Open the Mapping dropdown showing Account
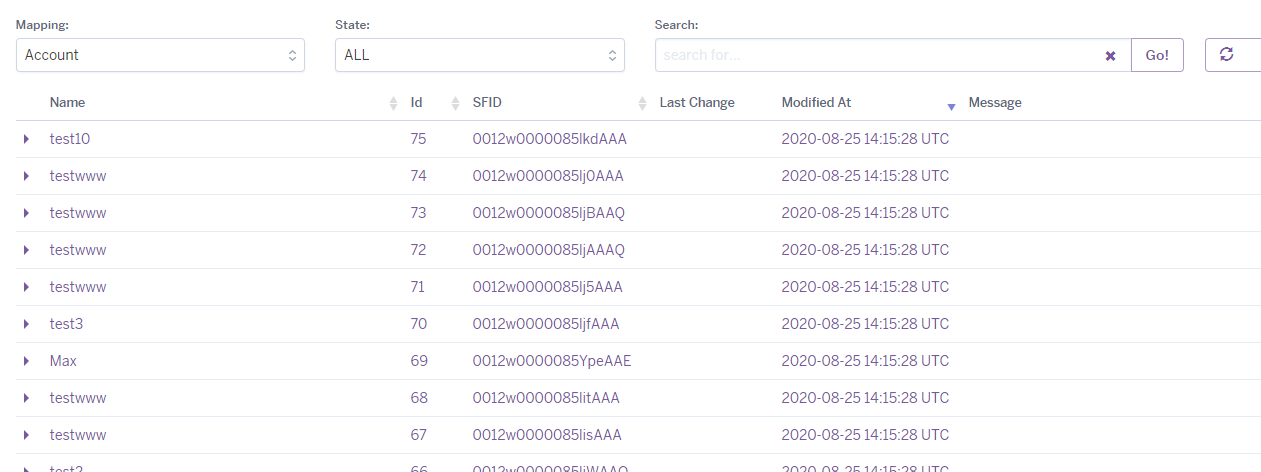The width and height of the screenshot is (1261, 472). tap(160, 55)
